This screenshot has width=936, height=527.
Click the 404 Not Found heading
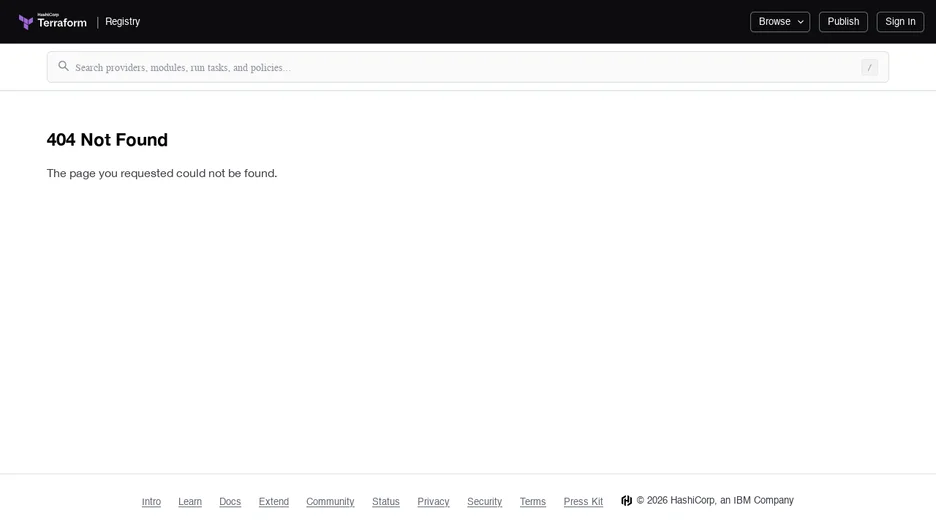107,140
